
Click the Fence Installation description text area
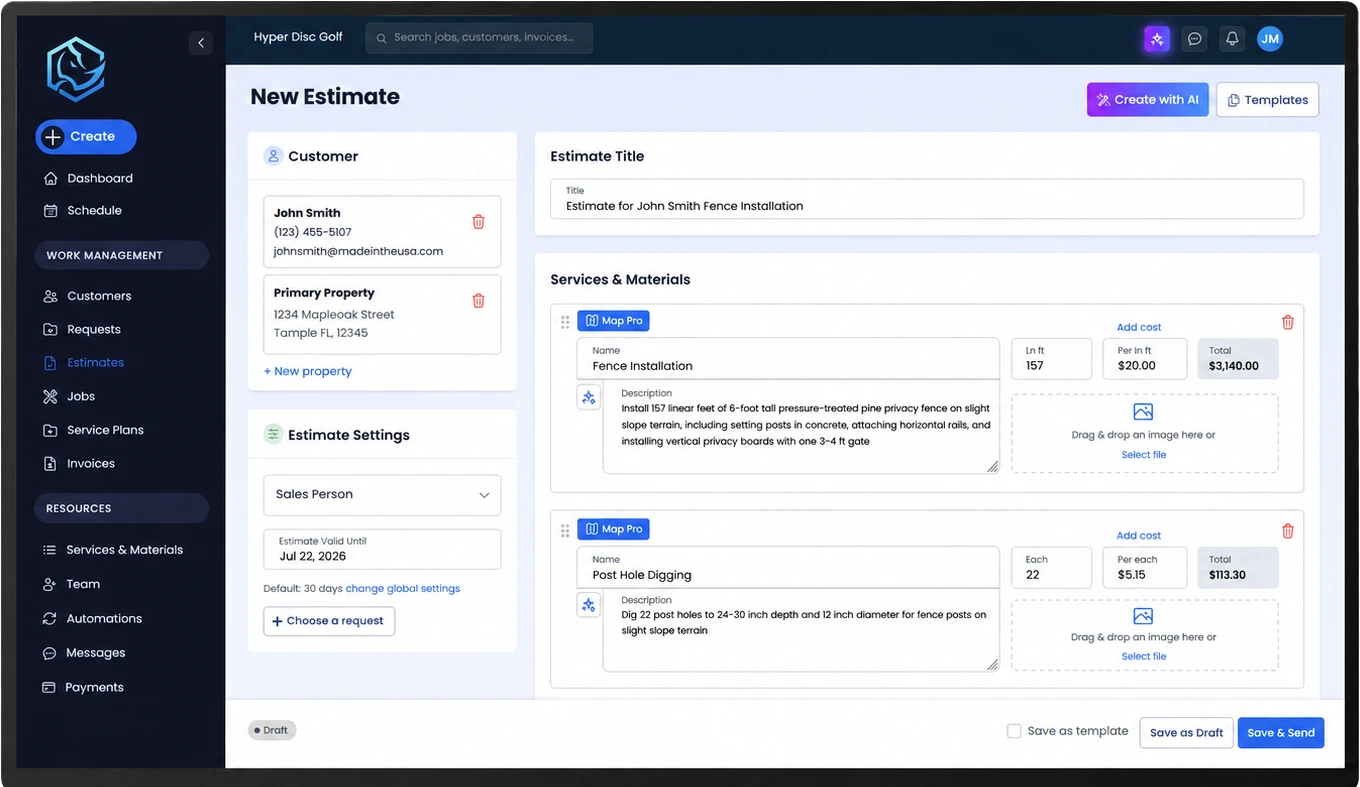tap(801, 427)
